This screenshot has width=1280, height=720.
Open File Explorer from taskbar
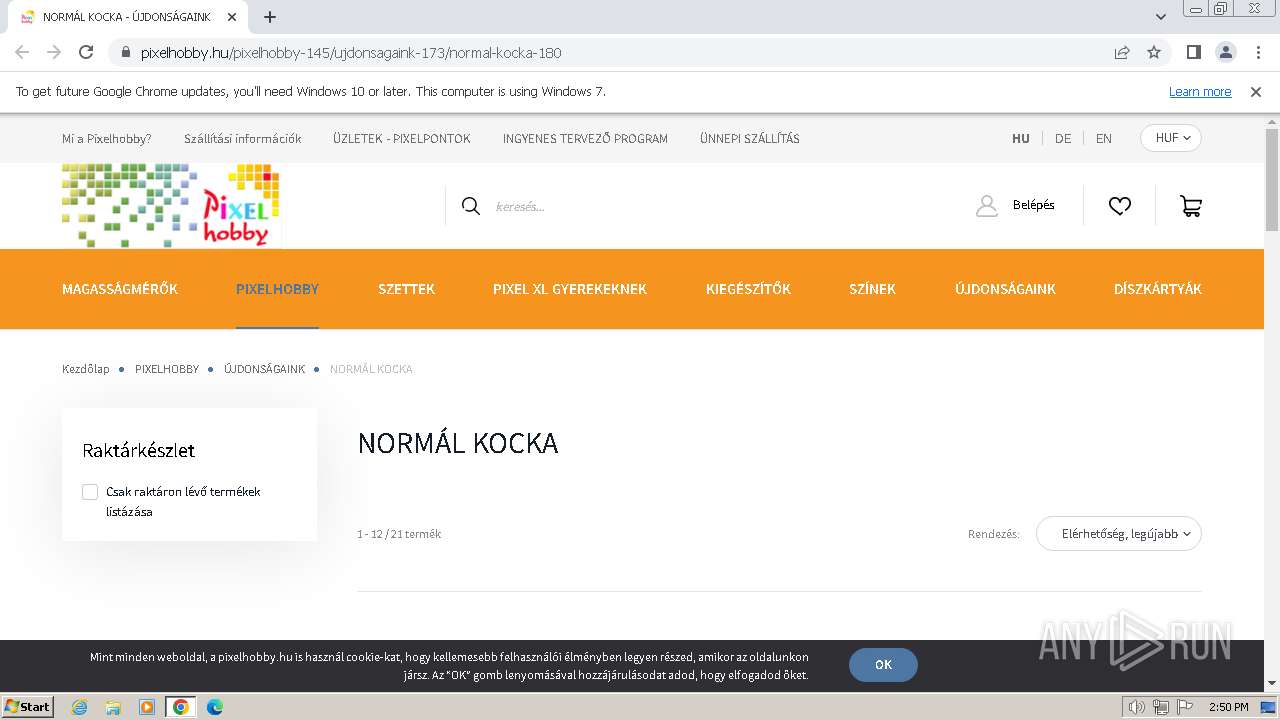coord(113,707)
